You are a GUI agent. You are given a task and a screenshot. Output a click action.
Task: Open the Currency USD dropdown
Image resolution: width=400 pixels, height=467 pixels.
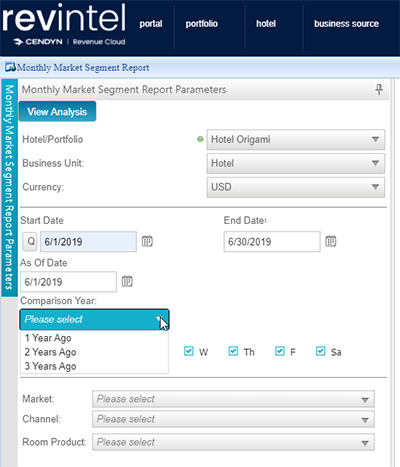point(296,187)
